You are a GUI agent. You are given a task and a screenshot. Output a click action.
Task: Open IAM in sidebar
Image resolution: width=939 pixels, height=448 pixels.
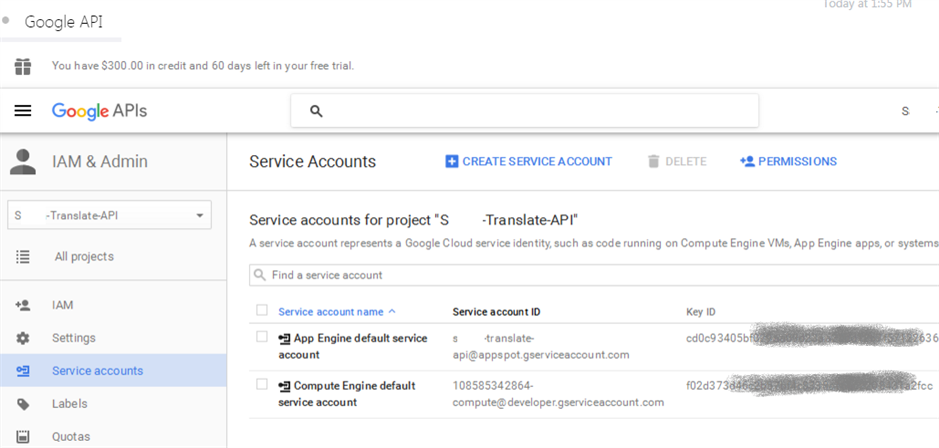point(62,305)
